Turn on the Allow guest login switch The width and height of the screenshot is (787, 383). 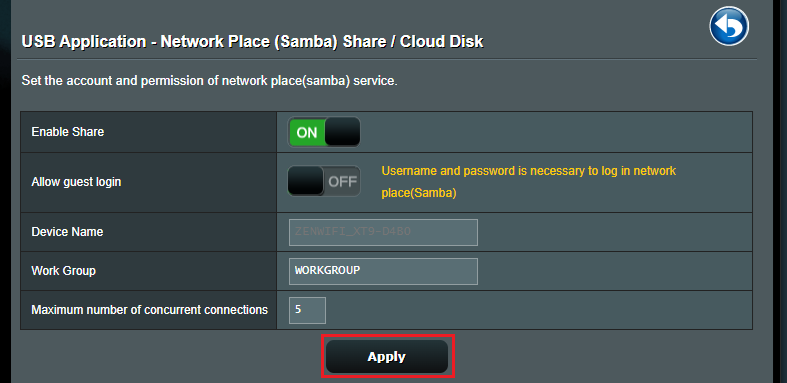(x=324, y=181)
